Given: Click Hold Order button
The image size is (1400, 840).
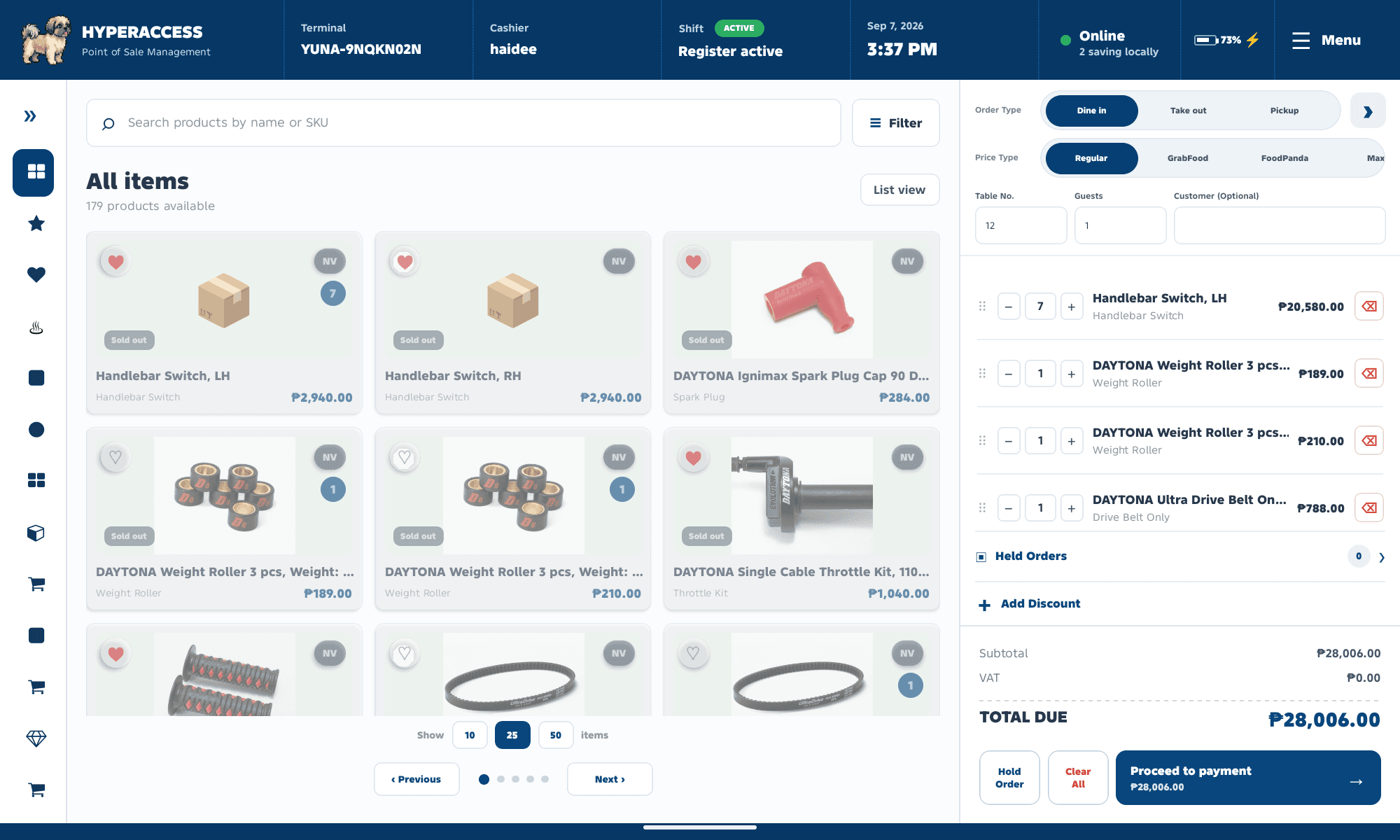Looking at the screenshot, I should pyautogui.click(x=1009, y=778).
